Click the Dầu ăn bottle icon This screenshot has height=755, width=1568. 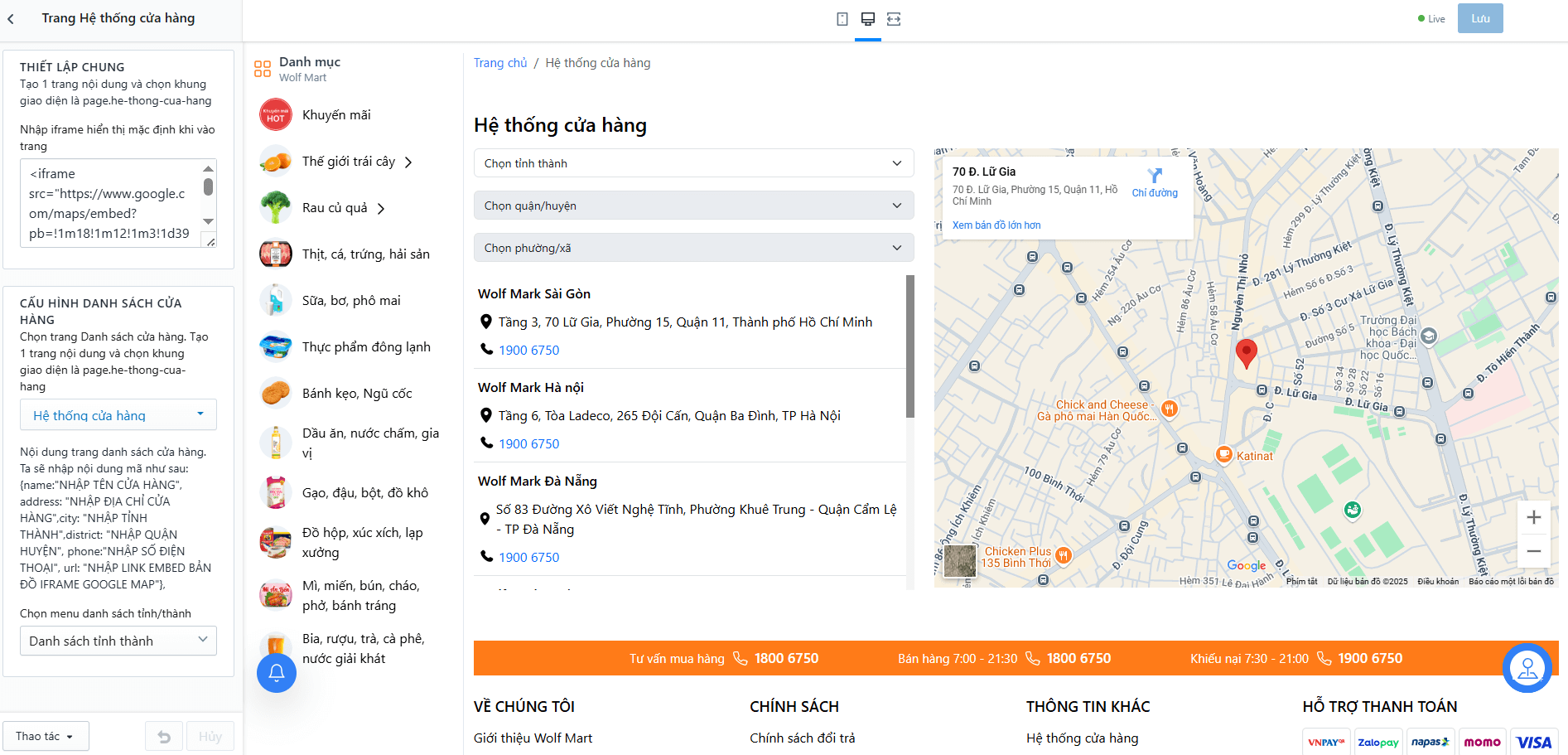click(x=276, y=443)
